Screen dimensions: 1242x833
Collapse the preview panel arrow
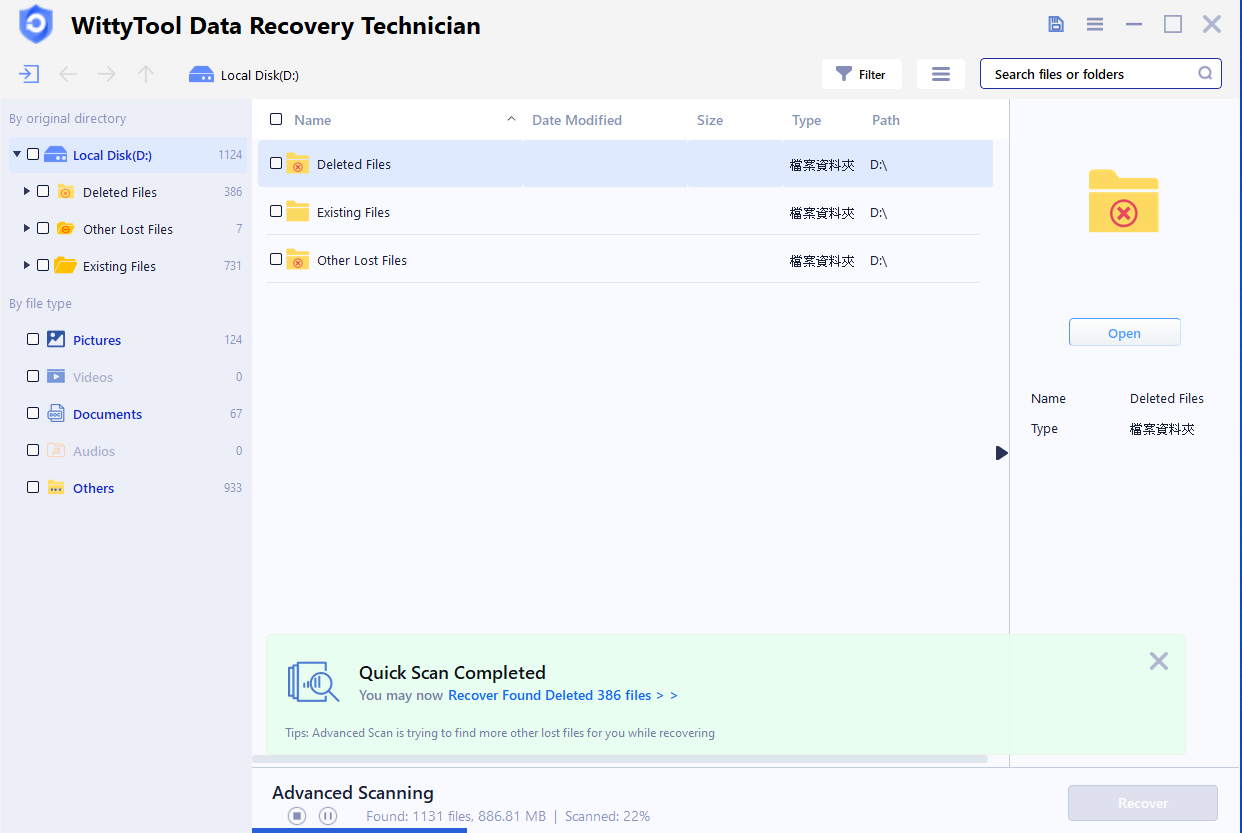(x=1002, y=453)
